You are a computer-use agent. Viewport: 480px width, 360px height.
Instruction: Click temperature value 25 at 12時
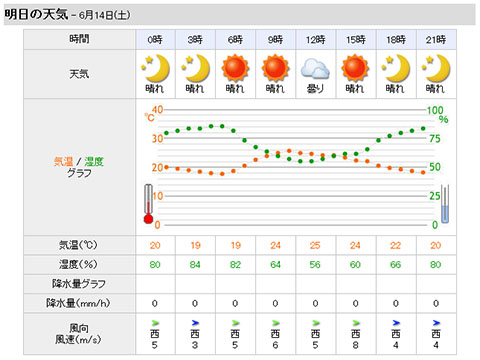click(315, 245)
